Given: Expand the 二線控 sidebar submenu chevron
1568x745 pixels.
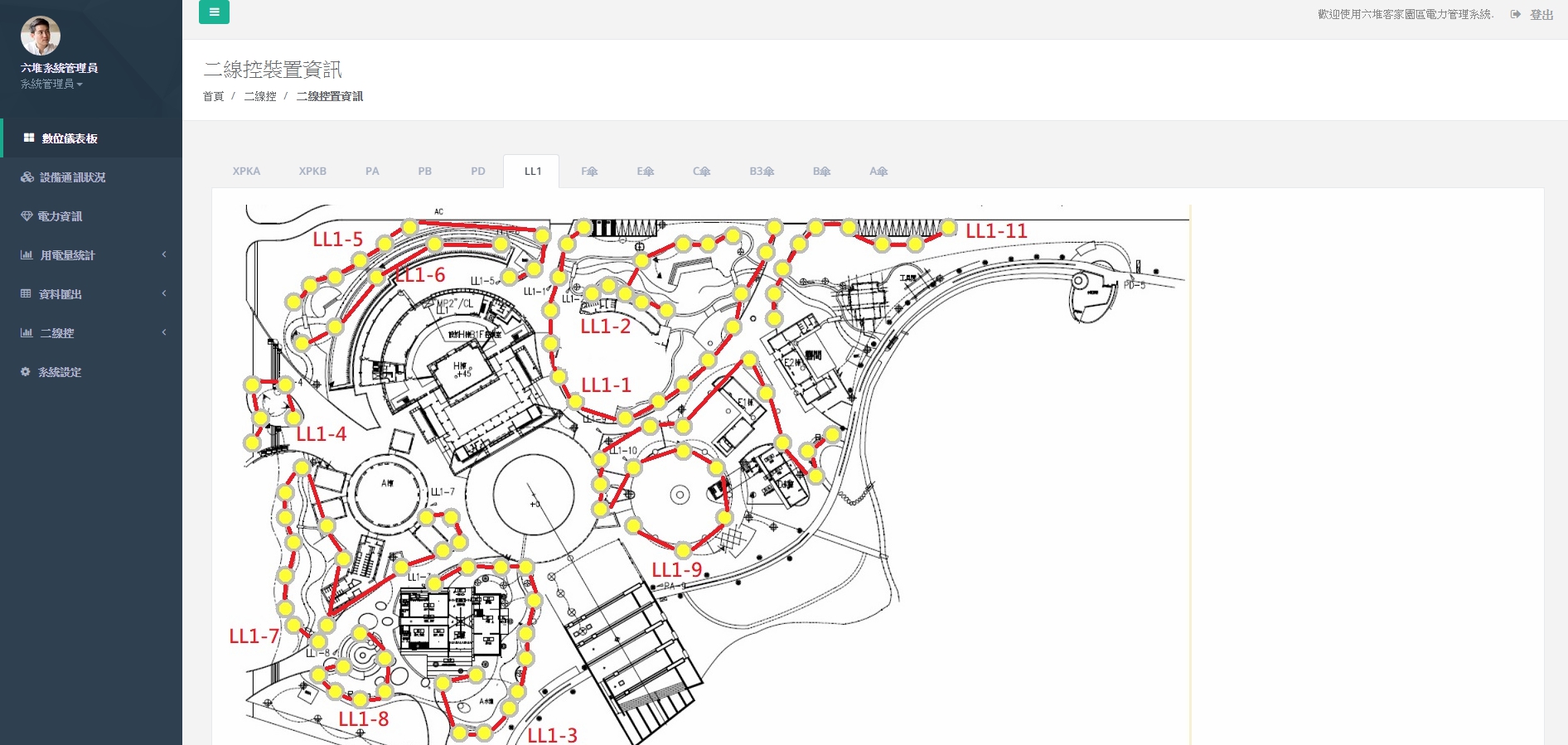Looking at the screenshot, I should coord(164,332).
